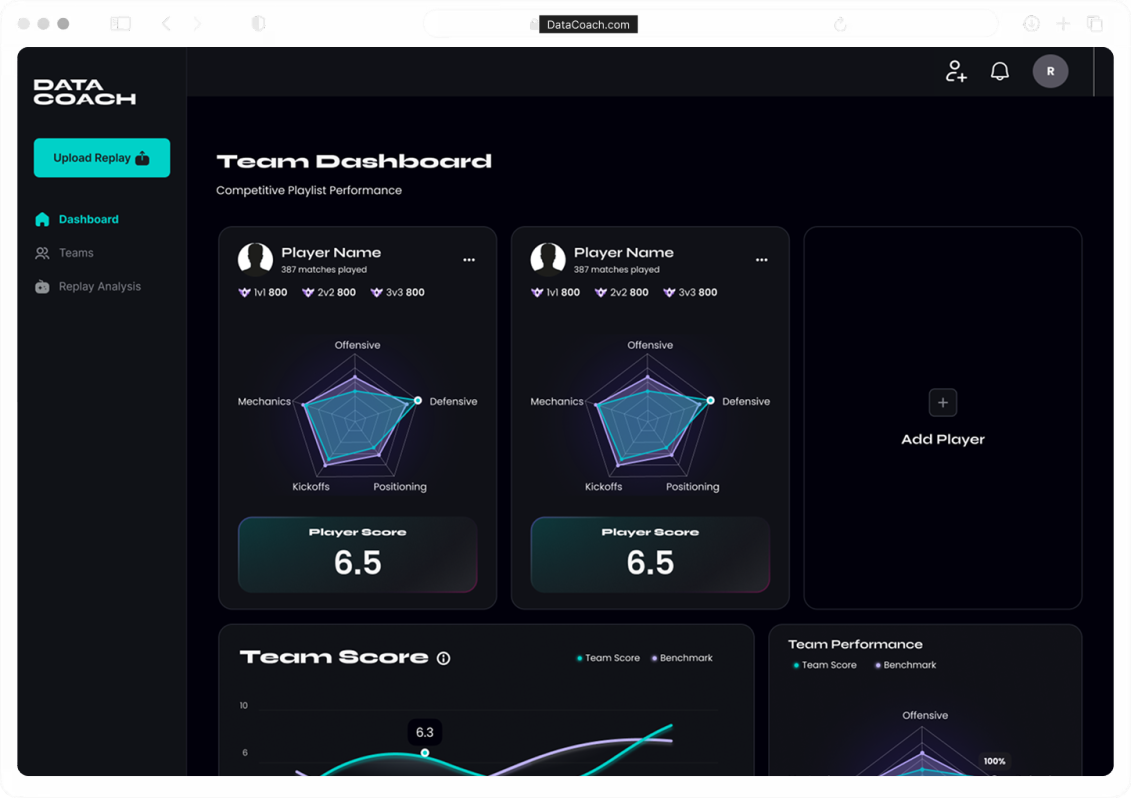1131x798 pixels.
Task: Click the Replay Analysis controller icon
Action: click(42, 286)
